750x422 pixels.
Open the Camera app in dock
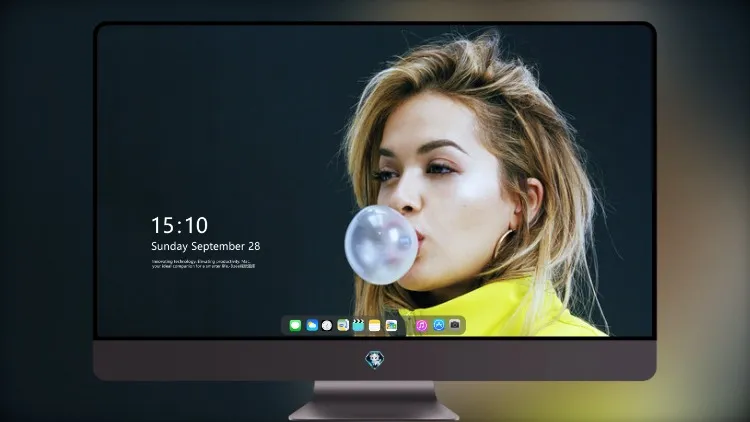[x=455, y=325]
